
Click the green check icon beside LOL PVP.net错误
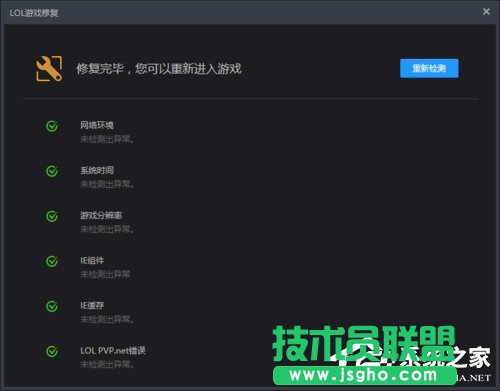(x=52, y=351)
